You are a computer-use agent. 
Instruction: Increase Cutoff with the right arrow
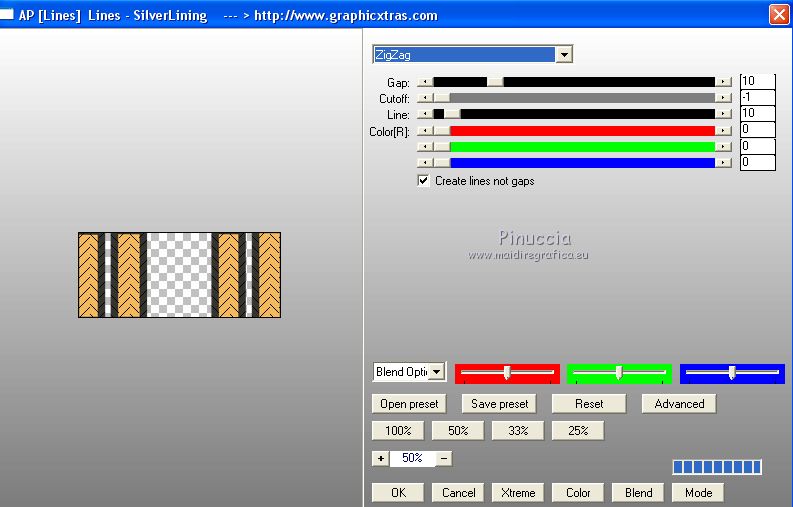pyautogui.click(x=723, y=98)
